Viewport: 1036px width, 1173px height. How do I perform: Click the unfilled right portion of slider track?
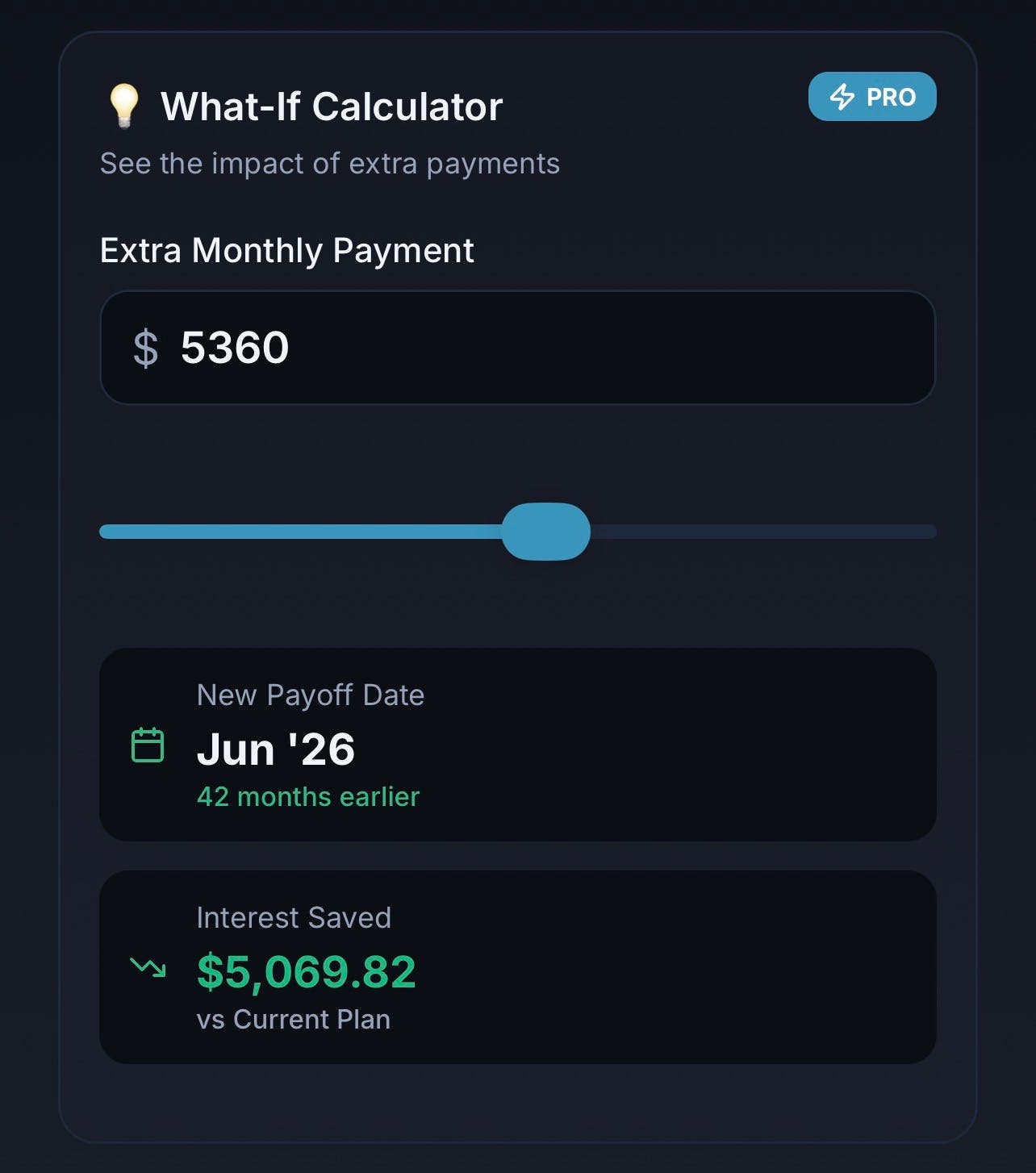click(x=763, y=531)
